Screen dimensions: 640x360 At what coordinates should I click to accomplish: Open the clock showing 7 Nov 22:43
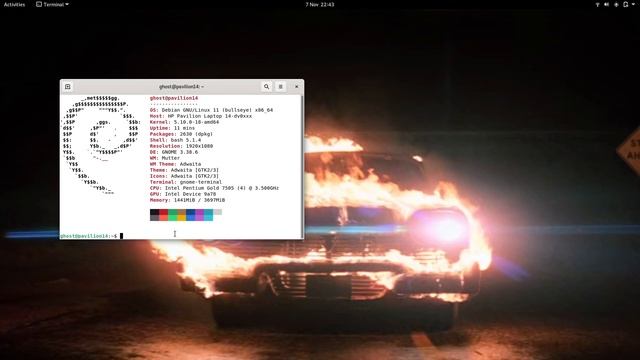tap(320, 4)
